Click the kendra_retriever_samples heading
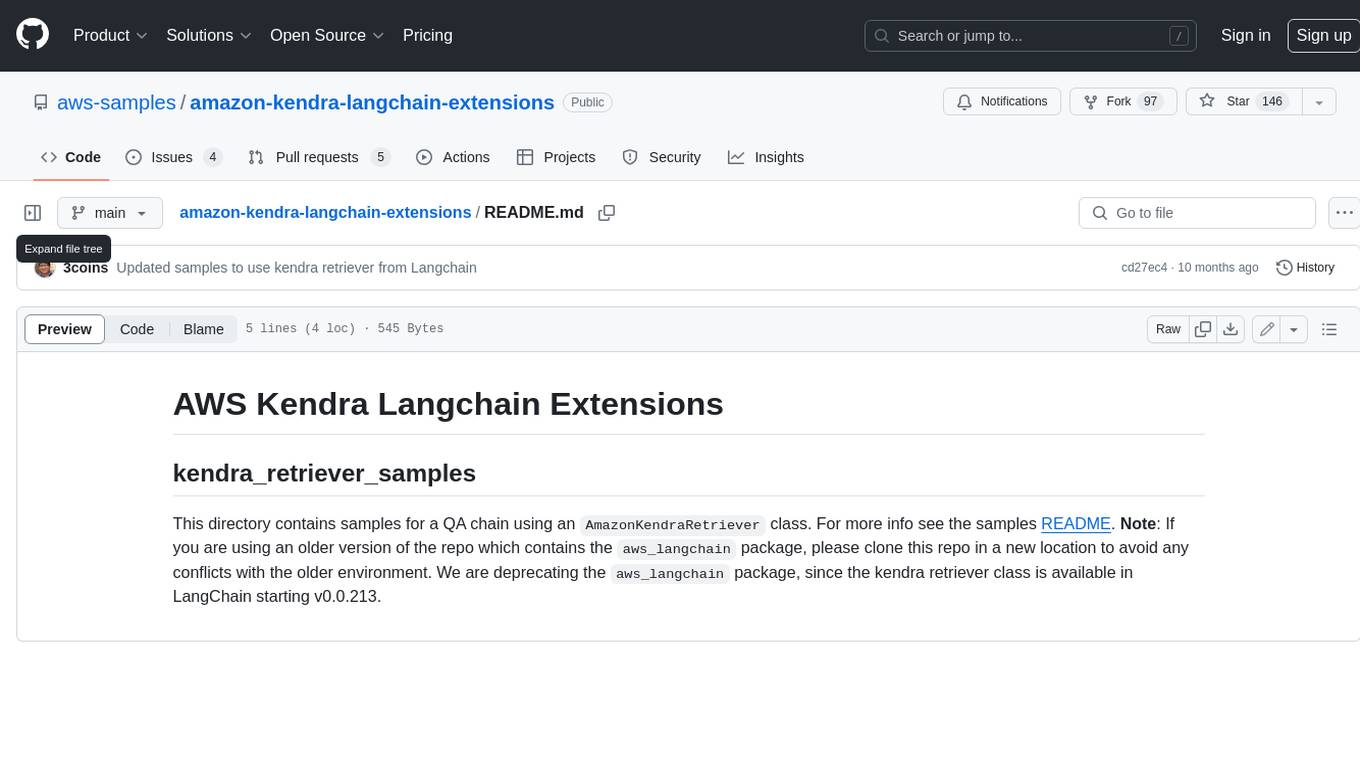Screen dimensions: 1360x764 pos(324,473)
